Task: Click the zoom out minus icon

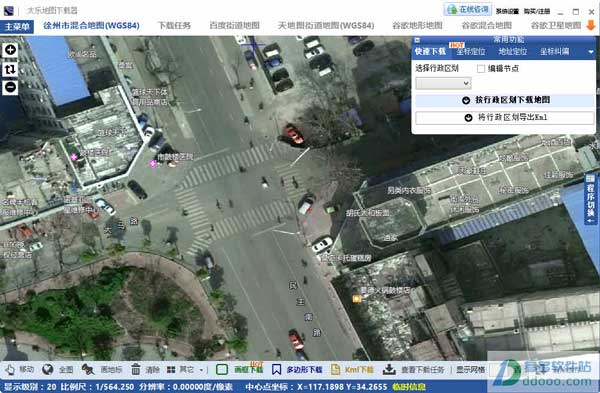Action: 10,87
